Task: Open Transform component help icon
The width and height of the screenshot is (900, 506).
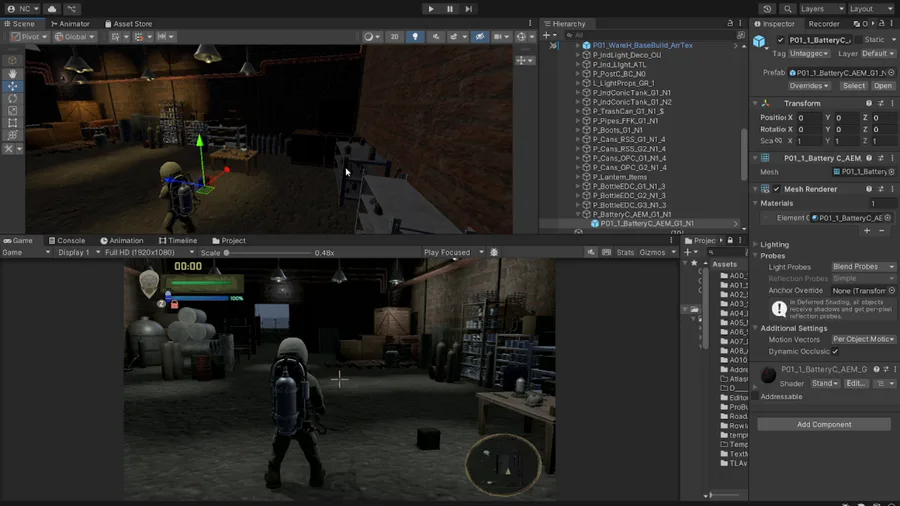Action: (869, 103)
